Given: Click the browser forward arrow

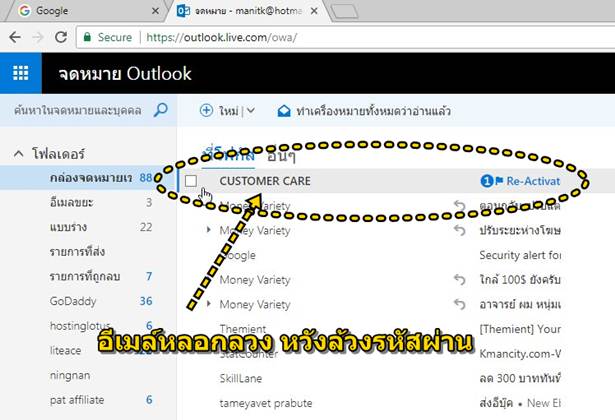Looking at the screenshot, I should [x=38, y=37].
